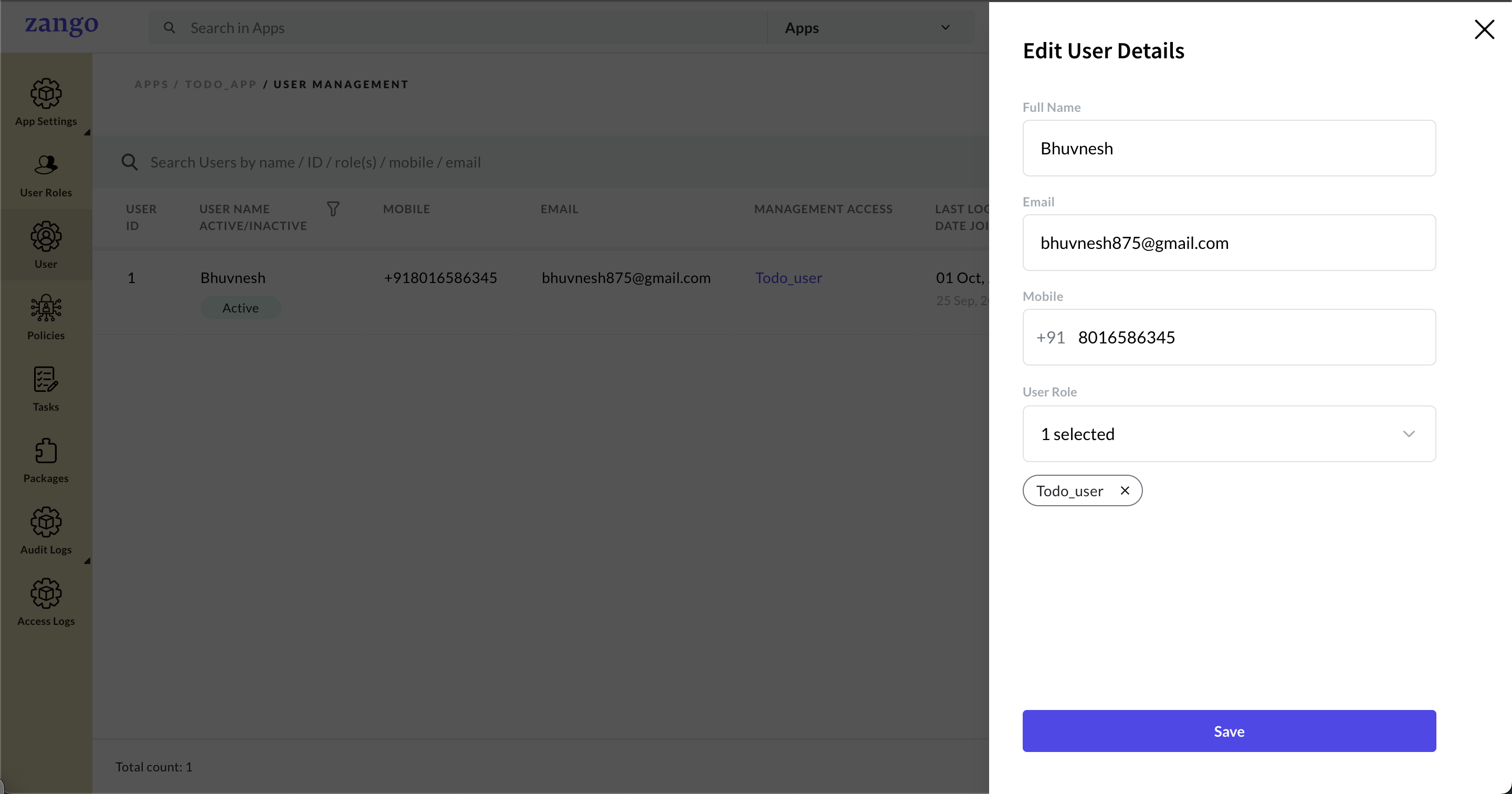Image resolution: width=1512 pixels, height=794 pixels.
Task: Click the mobile number +918016586345
Action: [x=440, y=278]
